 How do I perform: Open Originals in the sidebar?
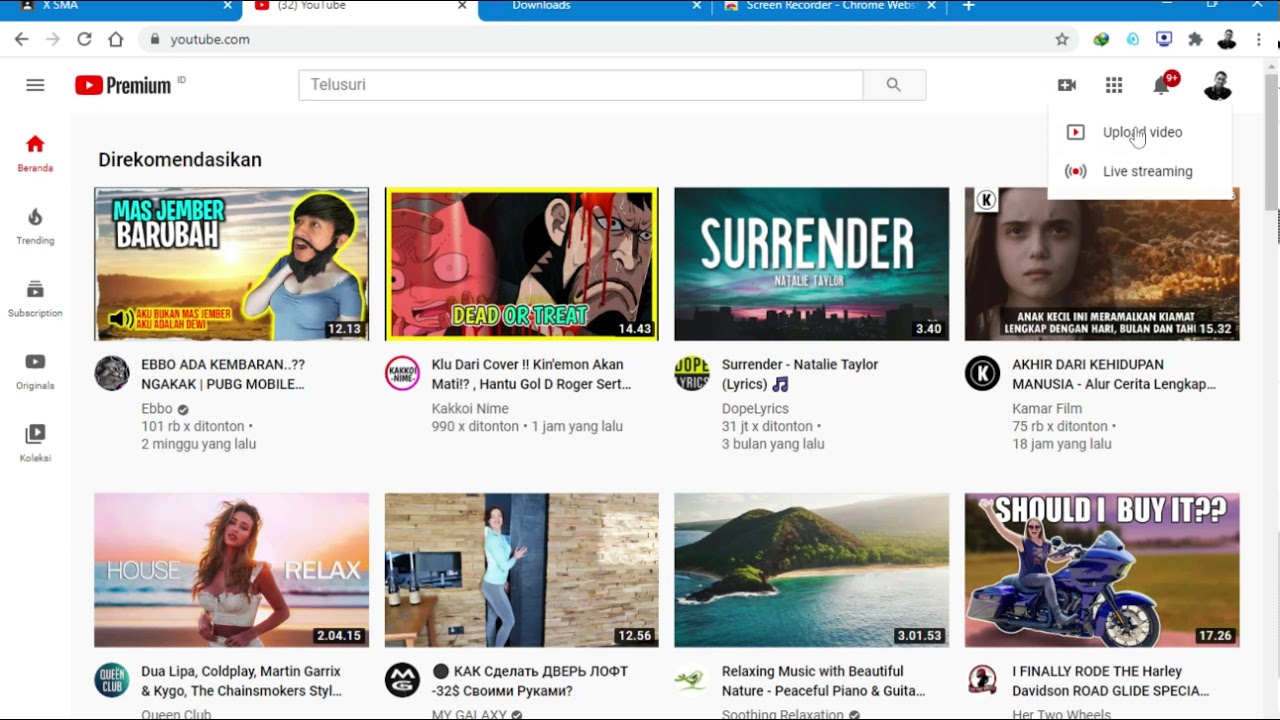[x=35, y=371]
